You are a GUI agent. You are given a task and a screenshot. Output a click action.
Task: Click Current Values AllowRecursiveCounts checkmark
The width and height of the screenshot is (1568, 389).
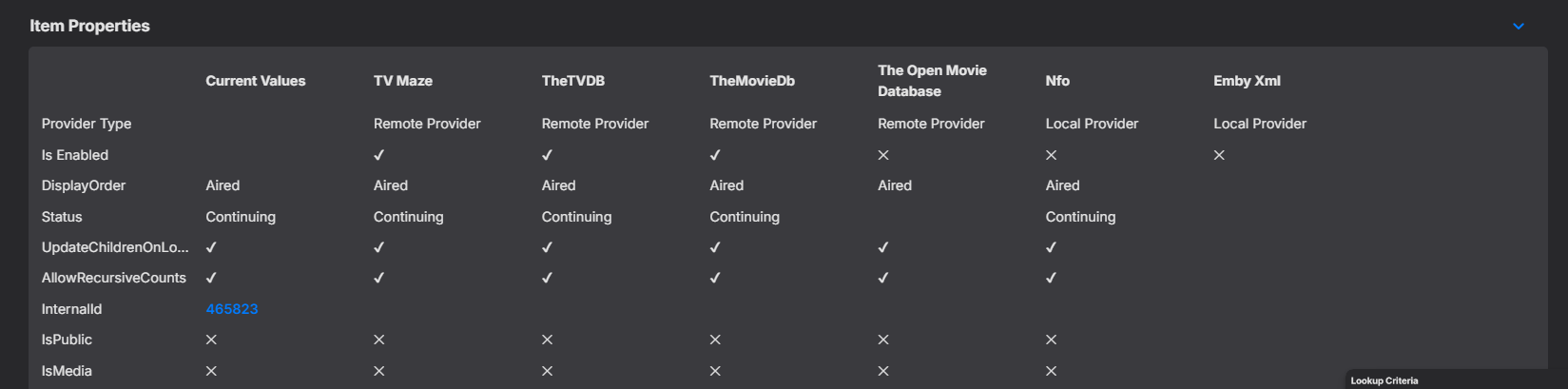pos(211,278)
